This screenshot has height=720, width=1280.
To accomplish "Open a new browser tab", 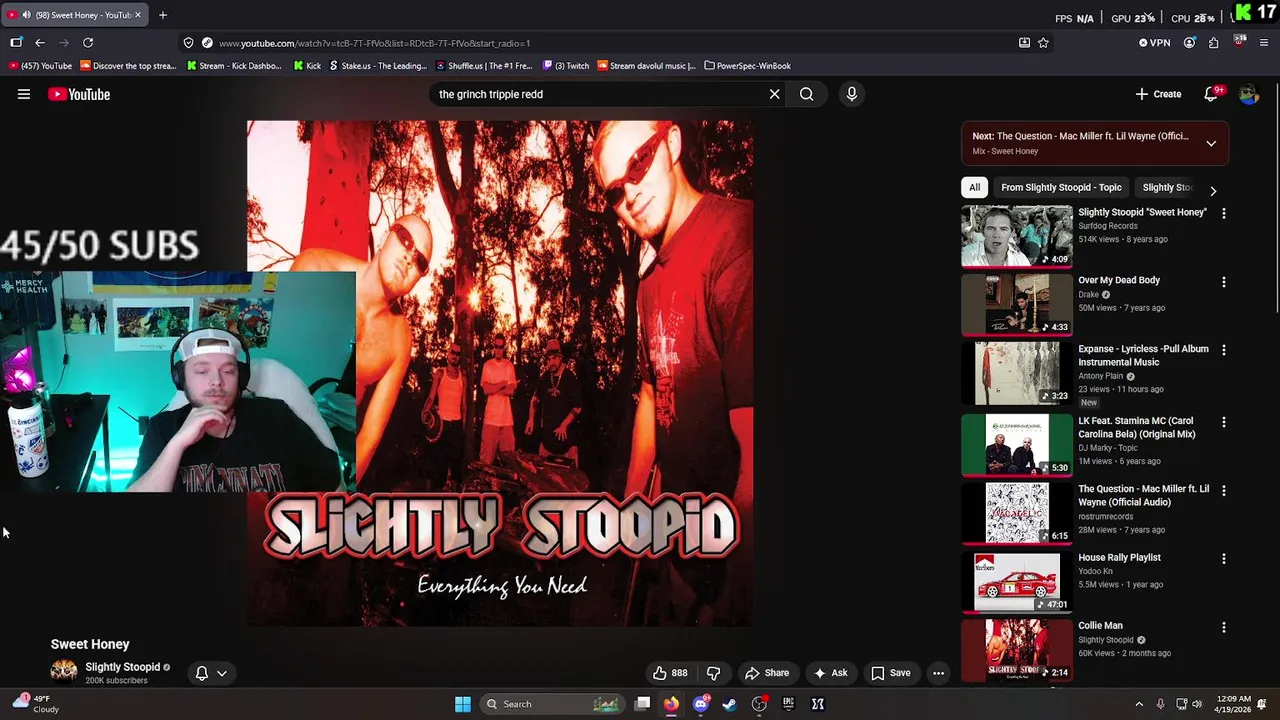I will point(163,15).
